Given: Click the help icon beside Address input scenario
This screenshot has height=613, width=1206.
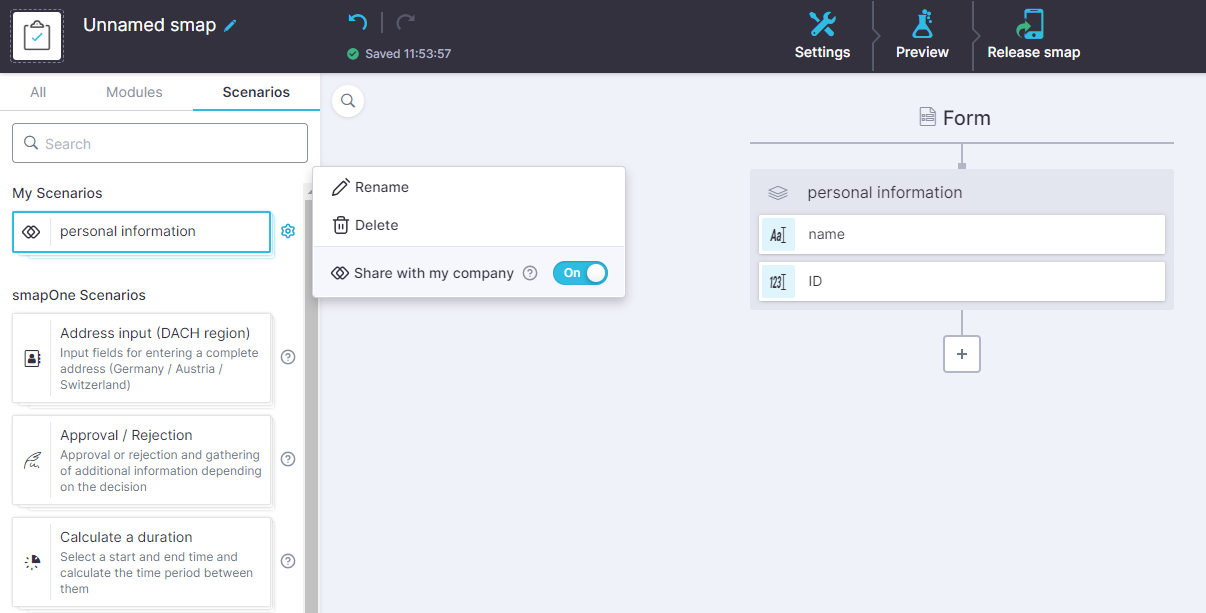Looking at the screenshot, I should [287, 357].
